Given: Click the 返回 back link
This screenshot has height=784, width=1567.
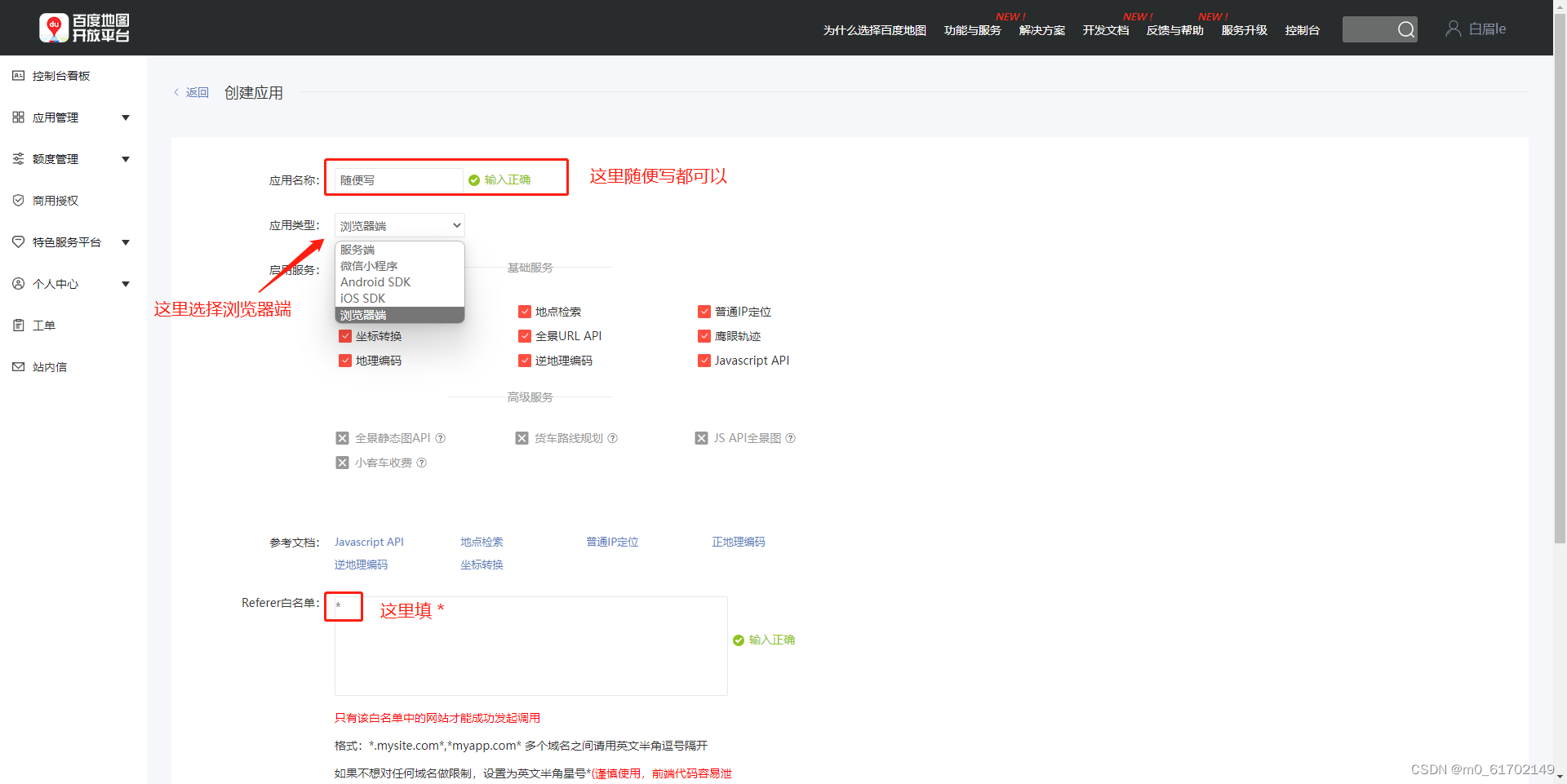Looking at the screenshot, I should [x=198, y=92].
